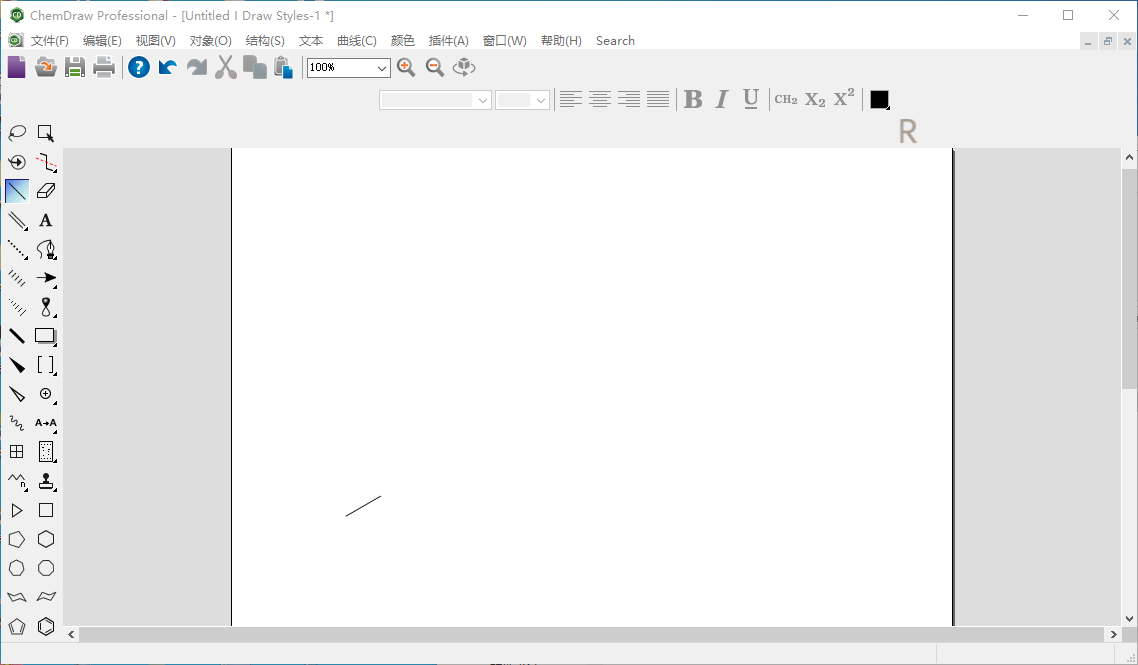Open the 文件(F) menu
This screenshot has height=665, width=1138.
point(49,41)
